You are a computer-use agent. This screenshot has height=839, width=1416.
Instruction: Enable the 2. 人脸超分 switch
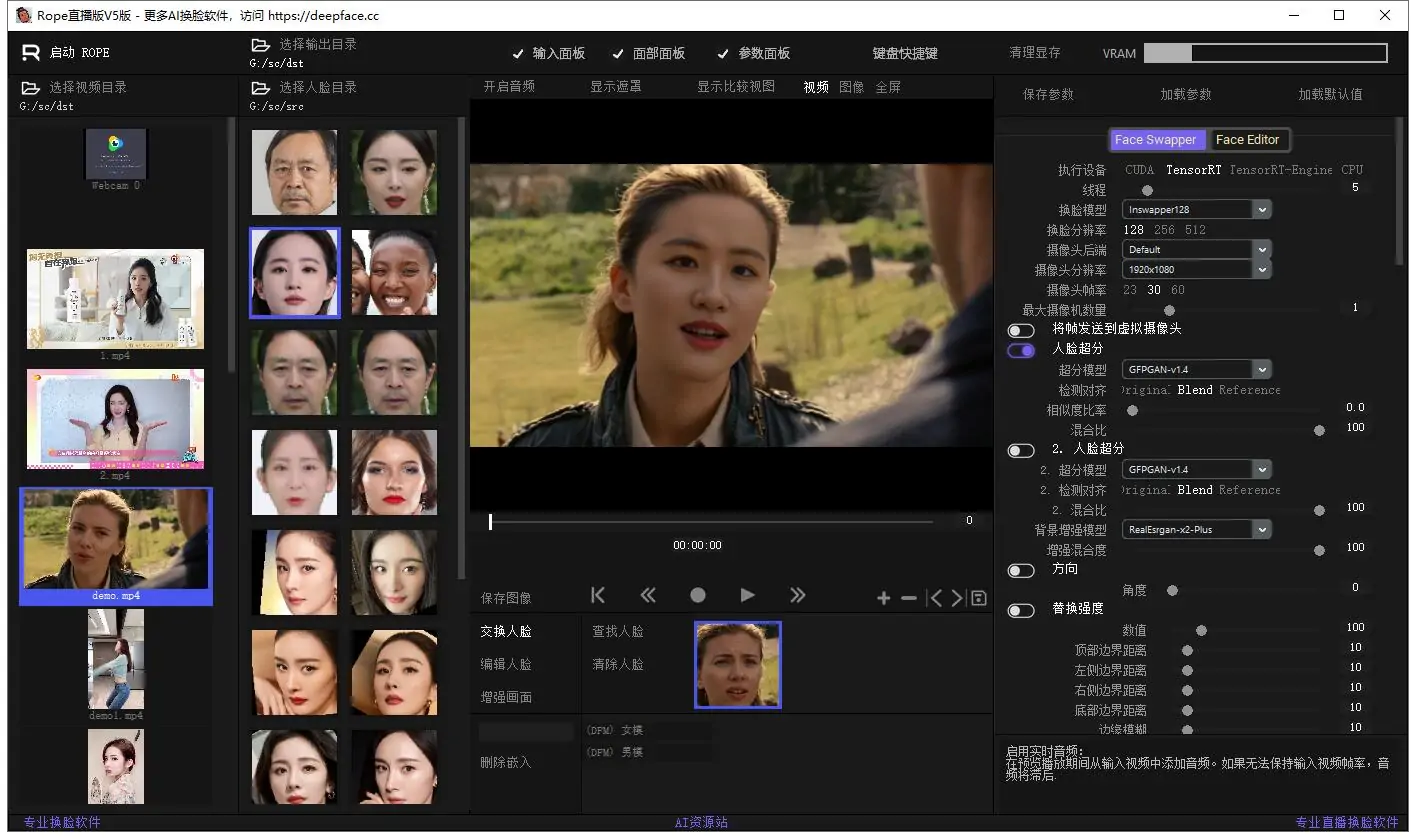[x=1021, y=450]
